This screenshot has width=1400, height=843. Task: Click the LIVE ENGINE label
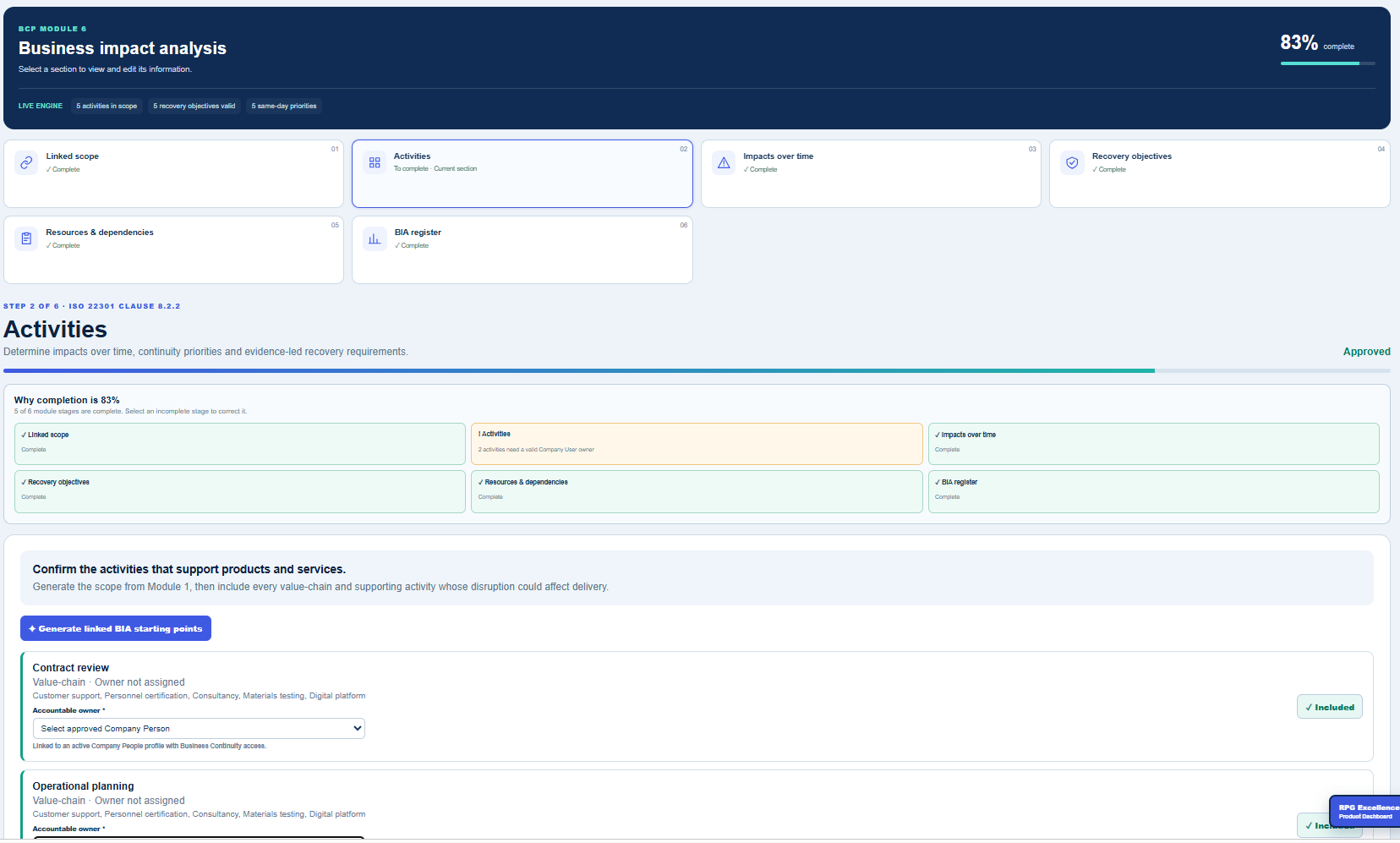pyautogui.click(x=41, y=106)
